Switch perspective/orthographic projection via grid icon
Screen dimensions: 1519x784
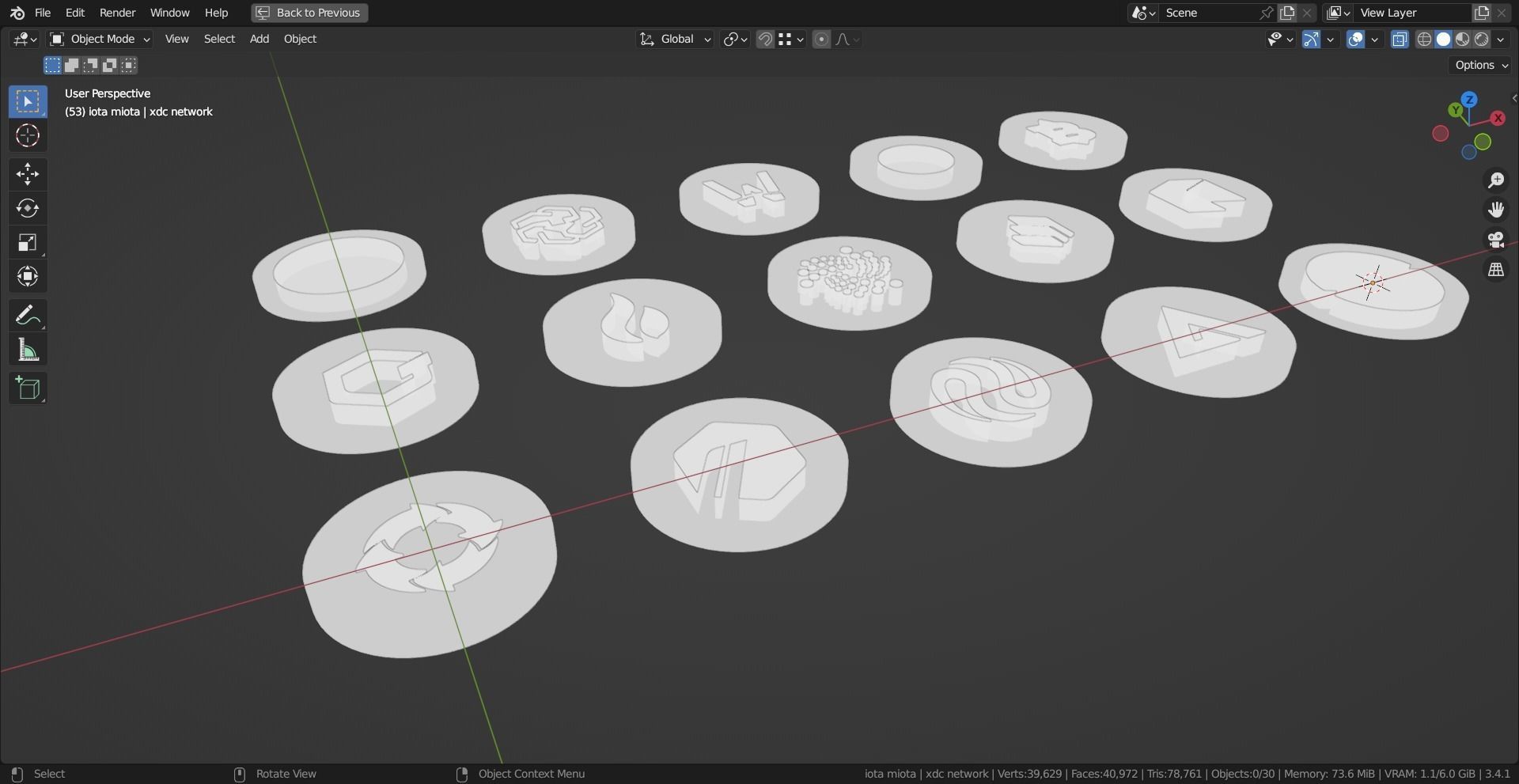point(1496,270)
